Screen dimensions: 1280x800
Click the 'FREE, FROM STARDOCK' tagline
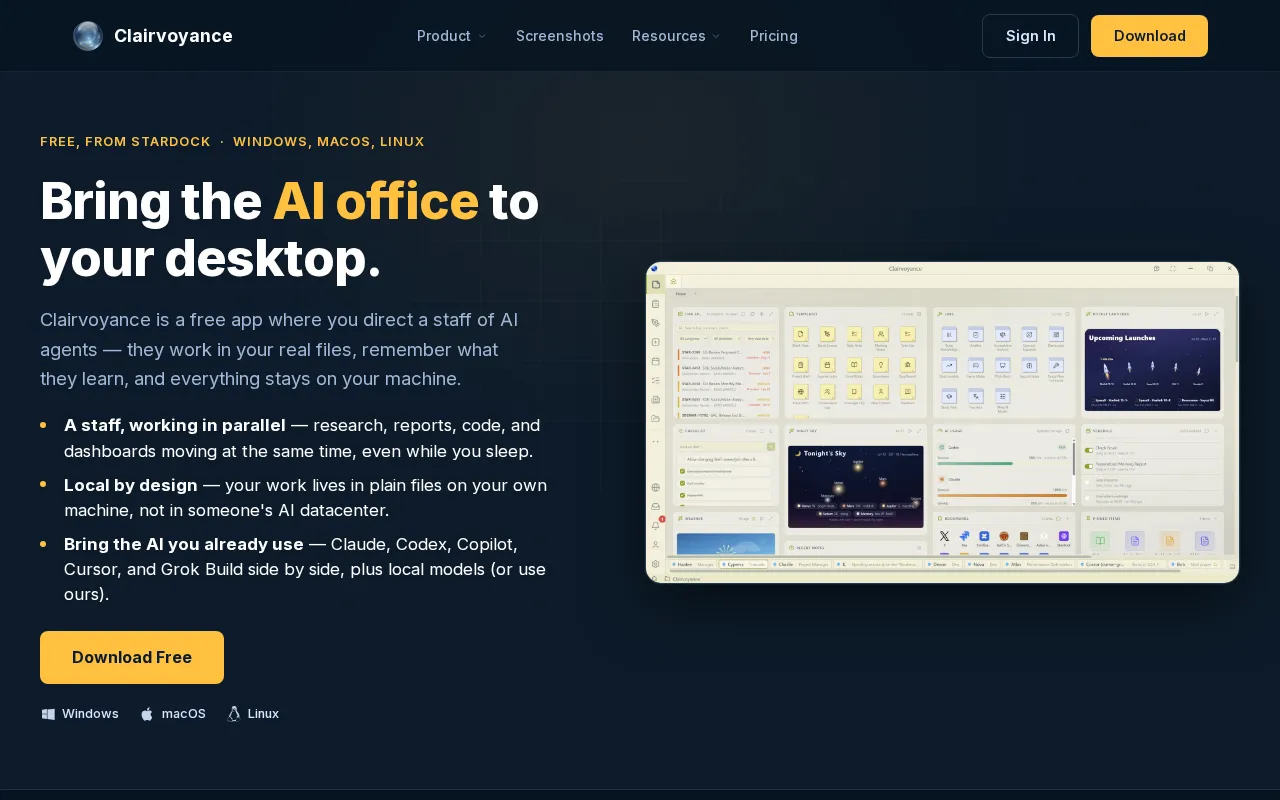click(x=125, y=142)
